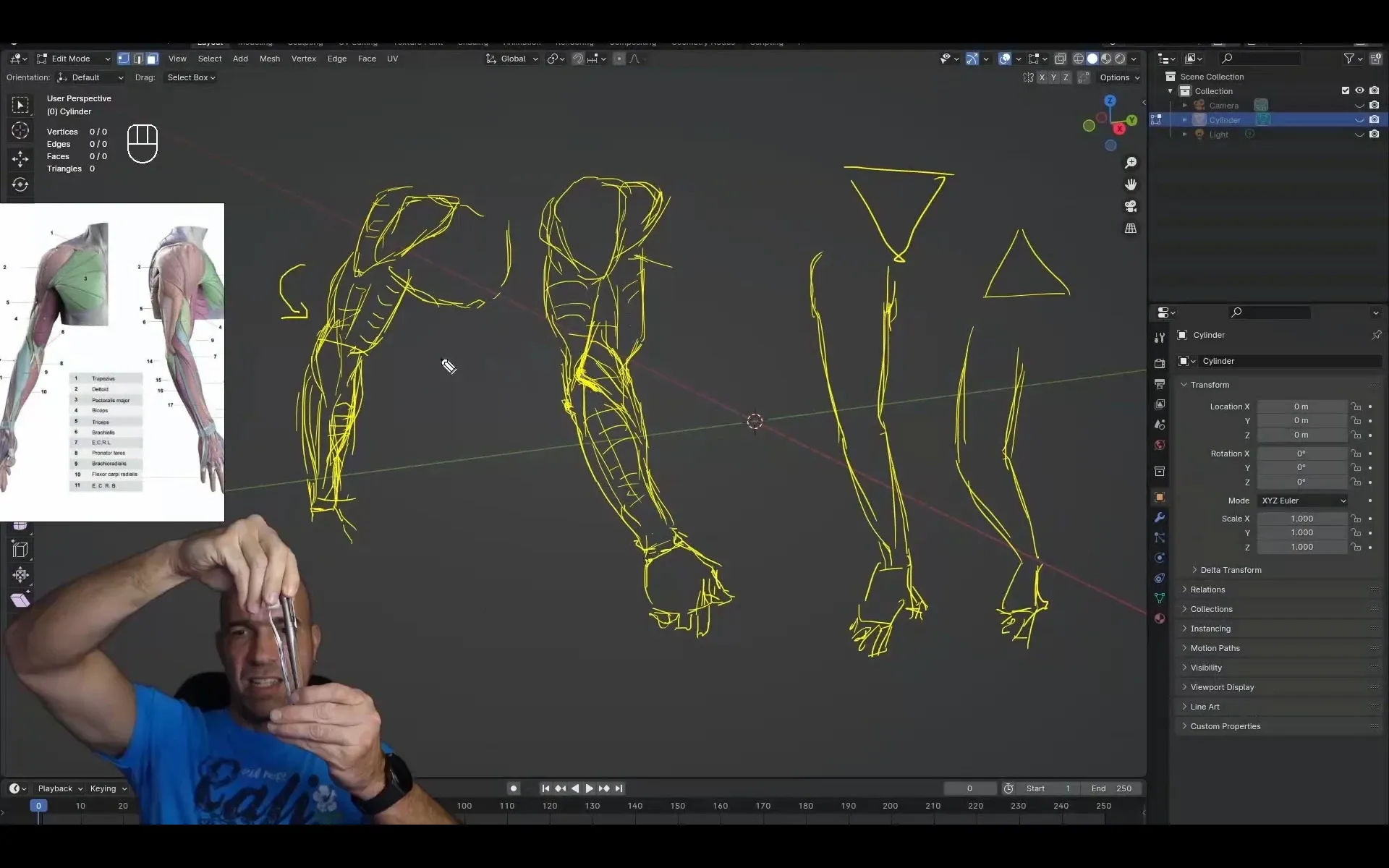Switch viewport to rendered shading mode
Screen dimensions: 1389x868
coord(1120,59)
